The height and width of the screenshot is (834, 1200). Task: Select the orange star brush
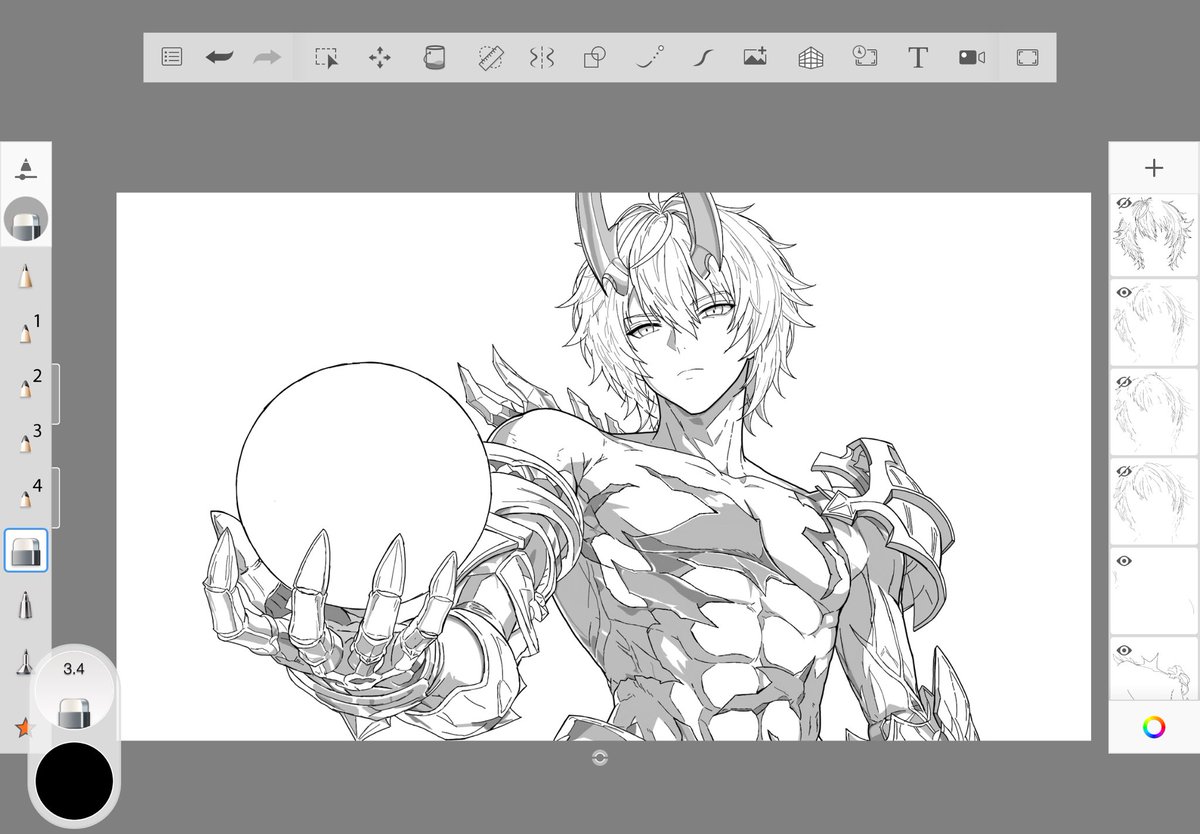(x=24, y=727)
